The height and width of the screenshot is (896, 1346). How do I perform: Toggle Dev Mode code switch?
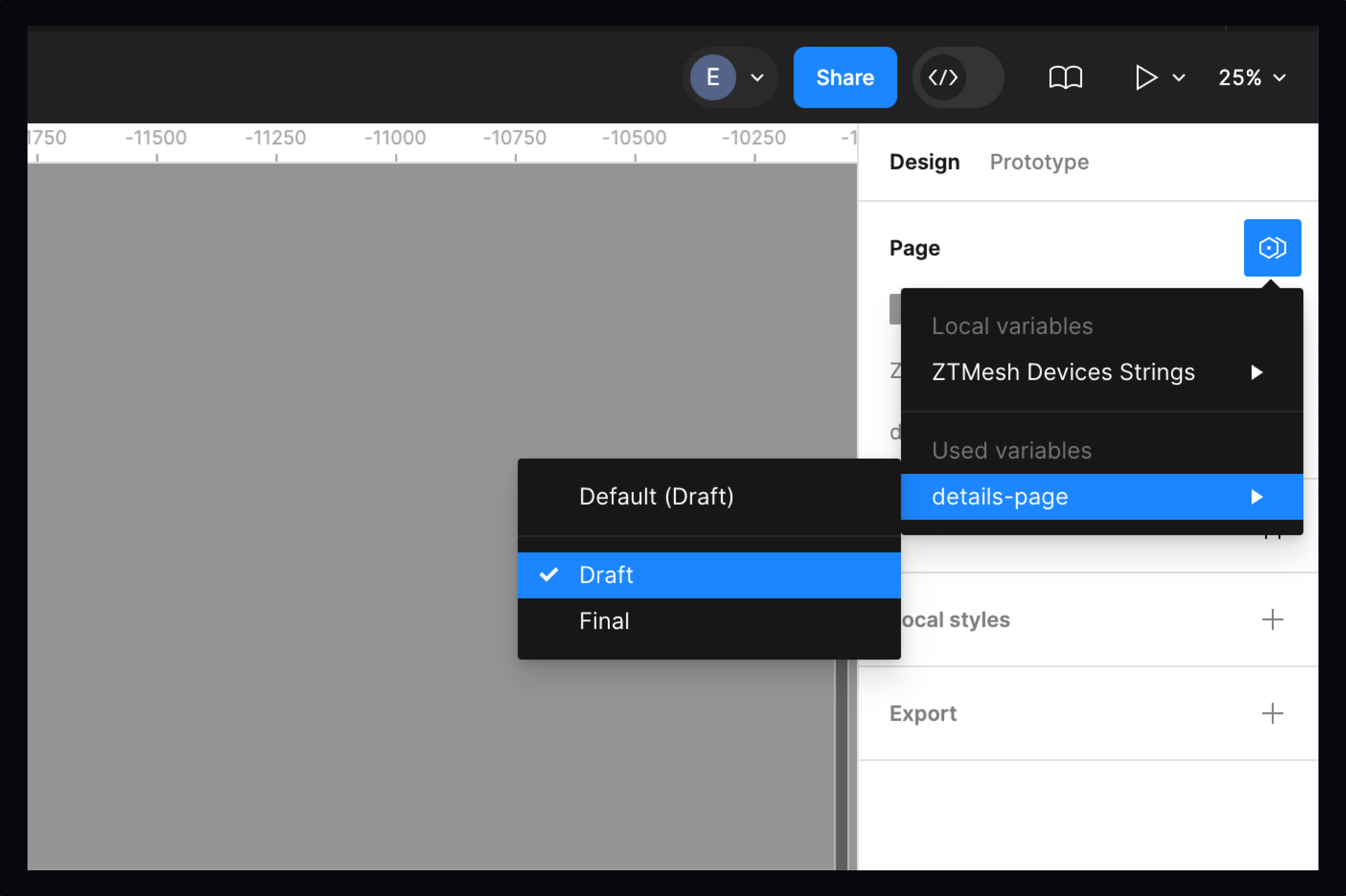[957, 77]
